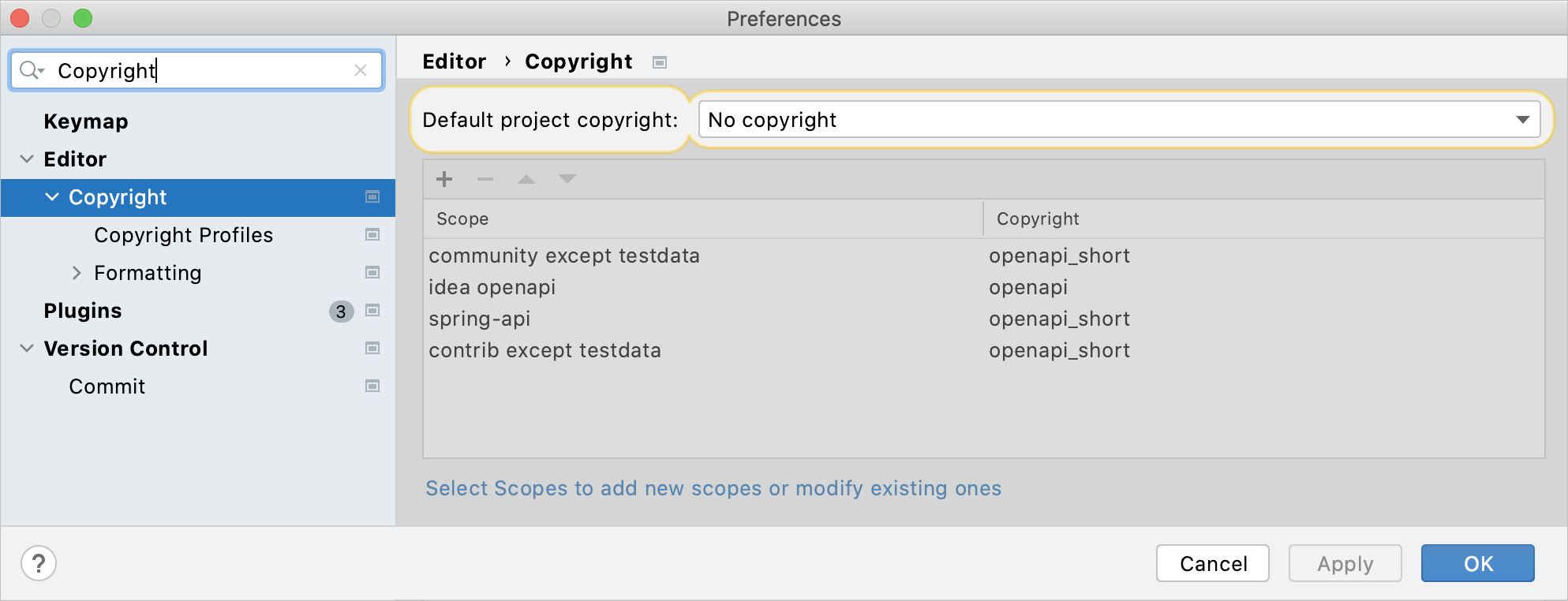Open the Keymap settings page

click(x=85, y=121)
